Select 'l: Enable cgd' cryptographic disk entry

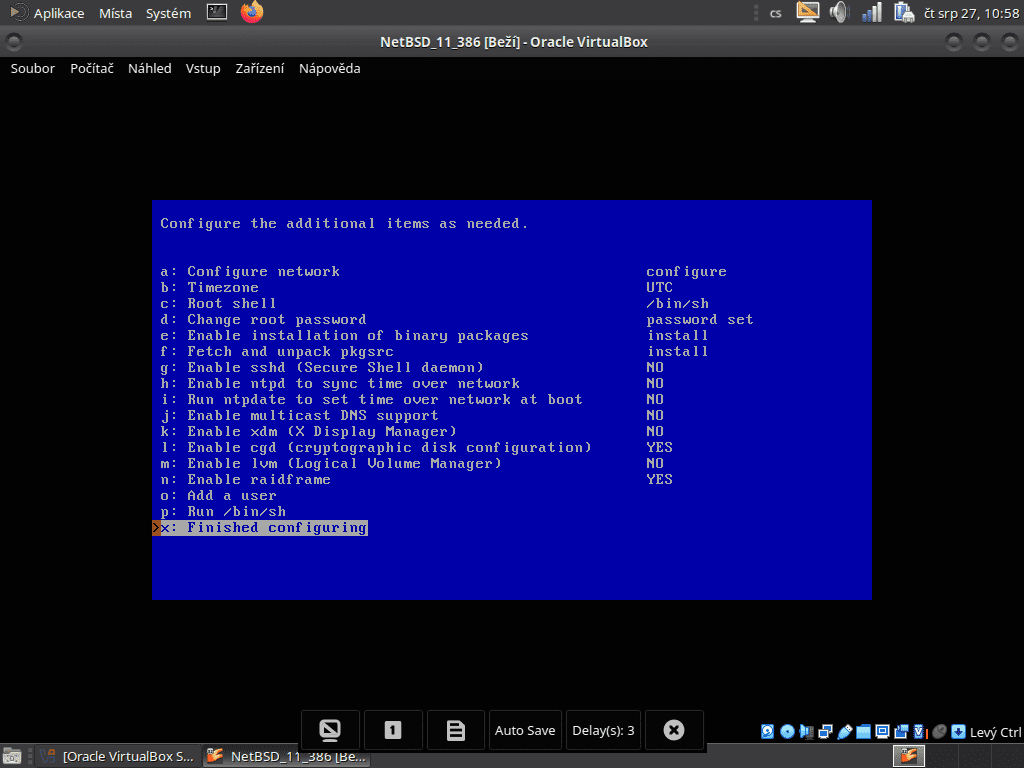376,448
